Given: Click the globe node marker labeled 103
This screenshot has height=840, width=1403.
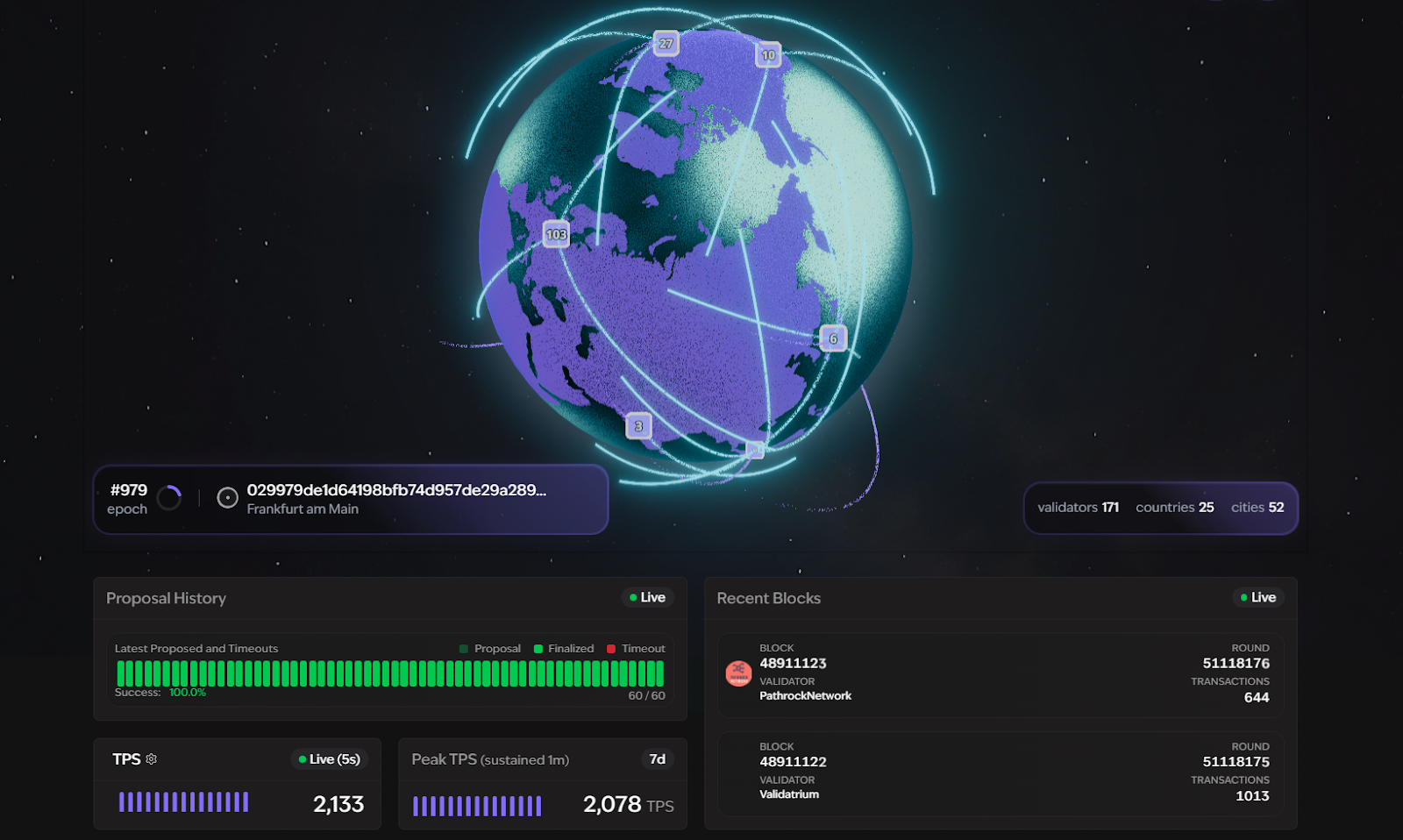Looking at the screenshot, I should coord(556,234).
